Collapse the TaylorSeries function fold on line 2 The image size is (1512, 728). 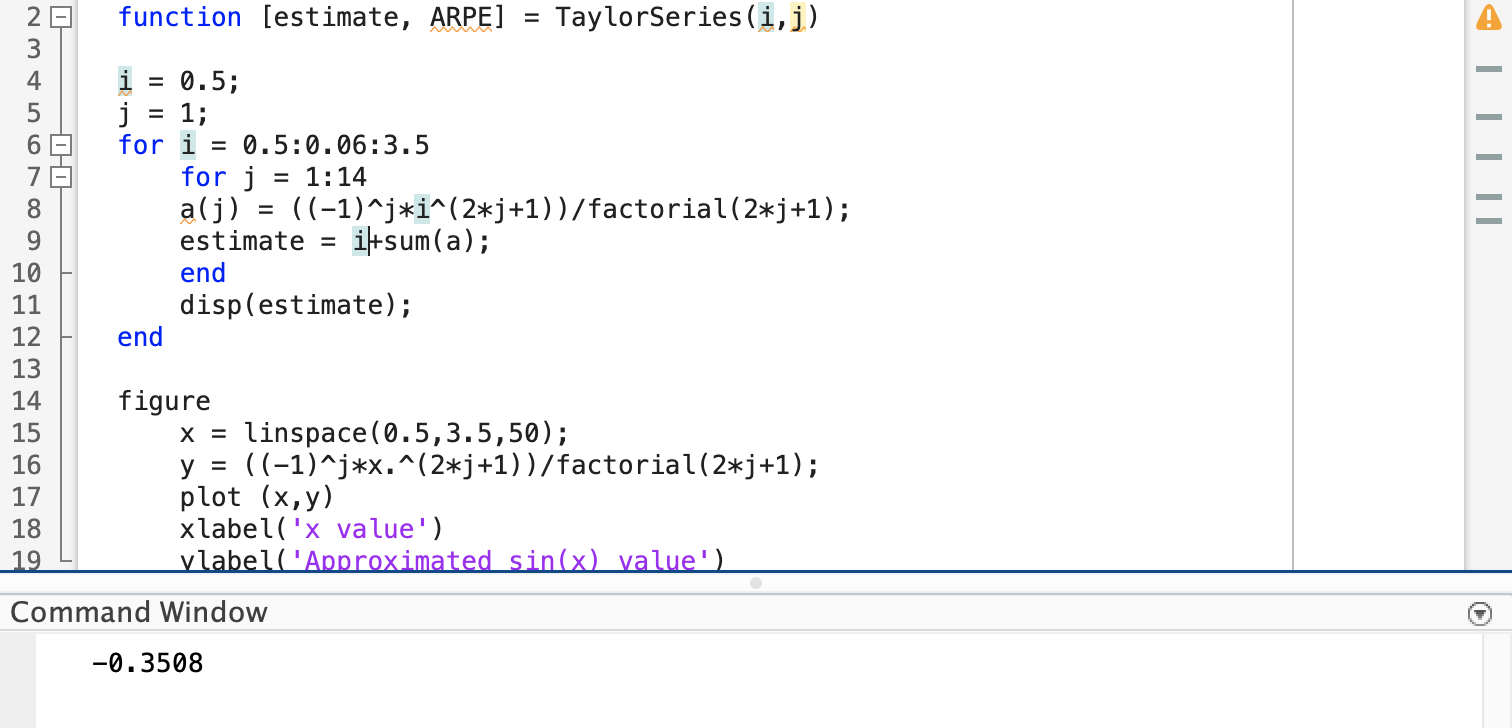click(x=60, y=16)
